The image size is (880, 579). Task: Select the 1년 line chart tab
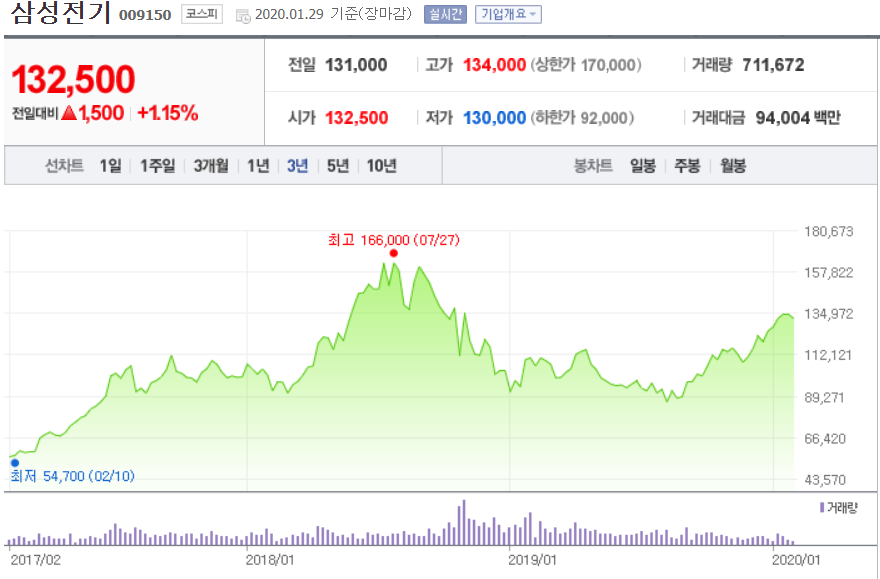pyautogui.click(x=258, y=166)
